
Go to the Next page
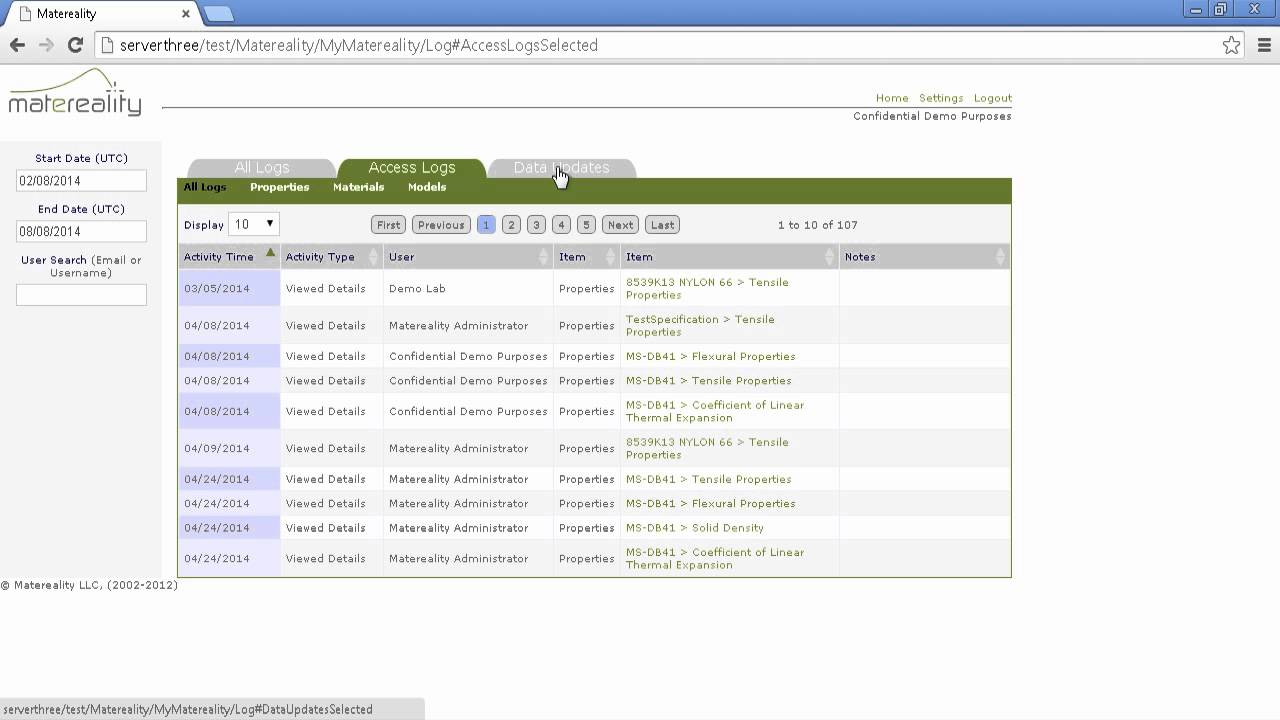coord(621,225)
